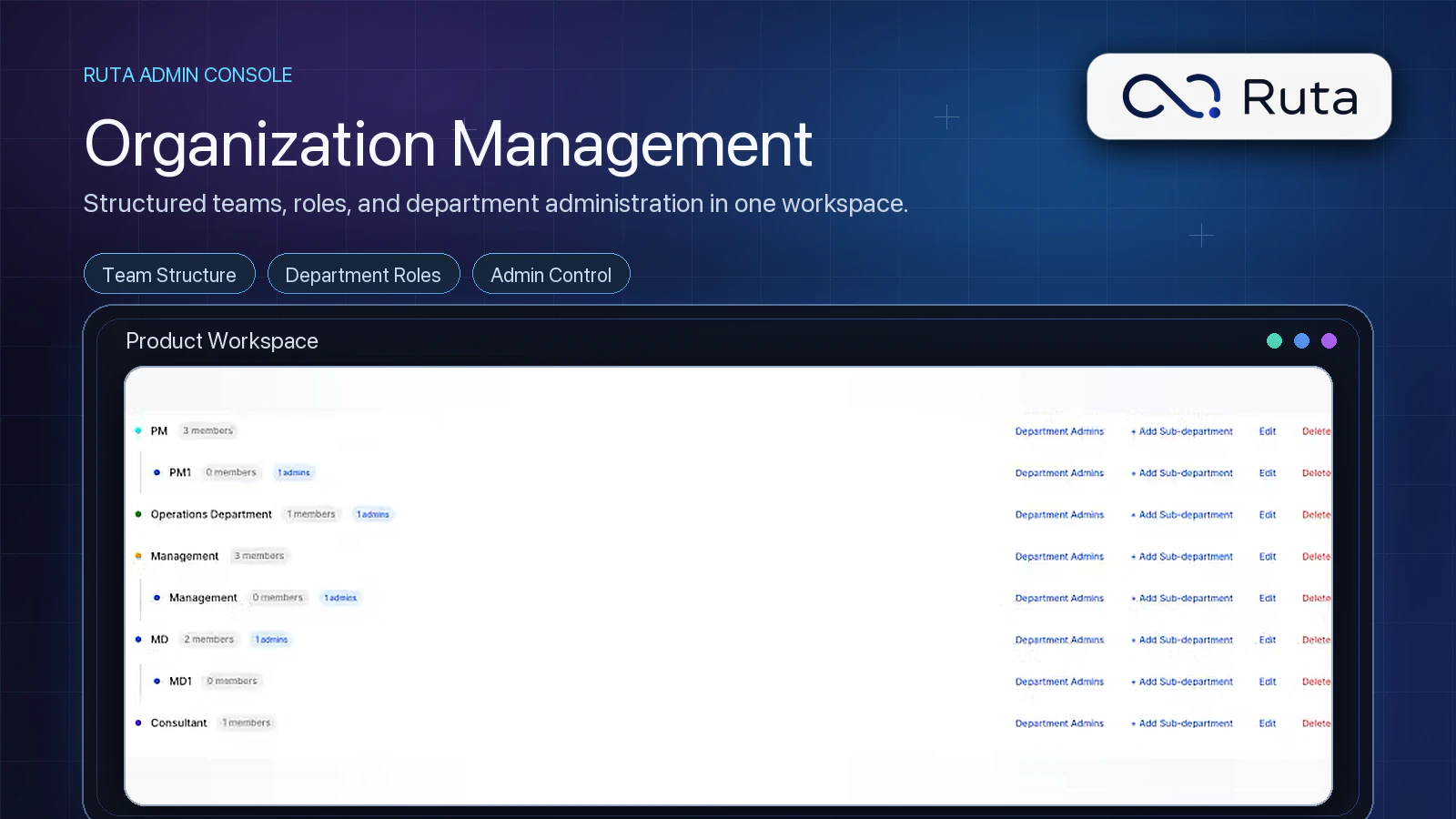Edit the Management sub-department with 0 members
Viewport: 1456px width, 819px height.
tap(1268, 599)
